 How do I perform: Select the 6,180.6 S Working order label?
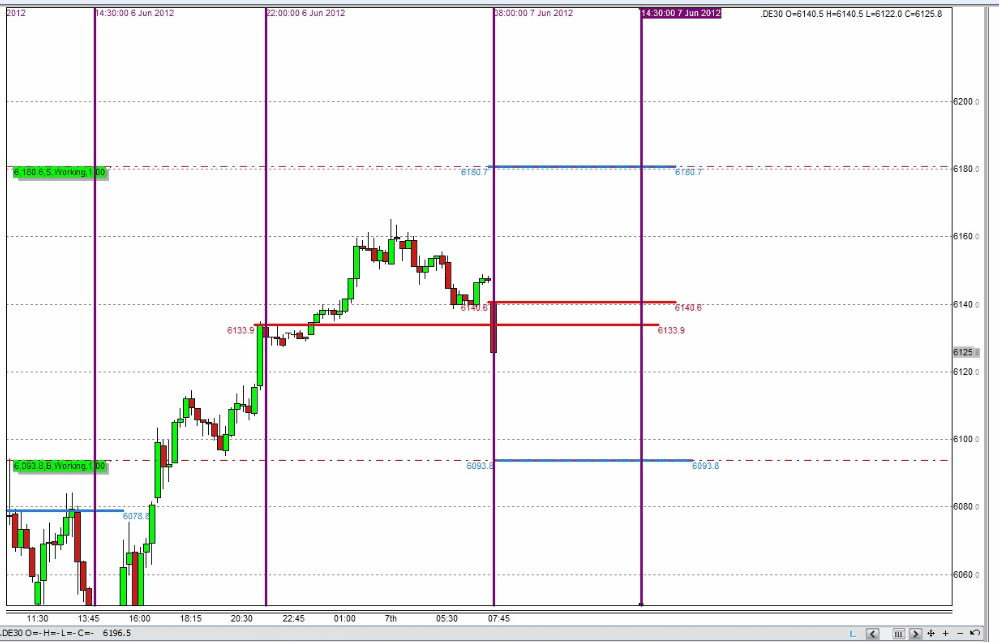(x=60, y=173)
